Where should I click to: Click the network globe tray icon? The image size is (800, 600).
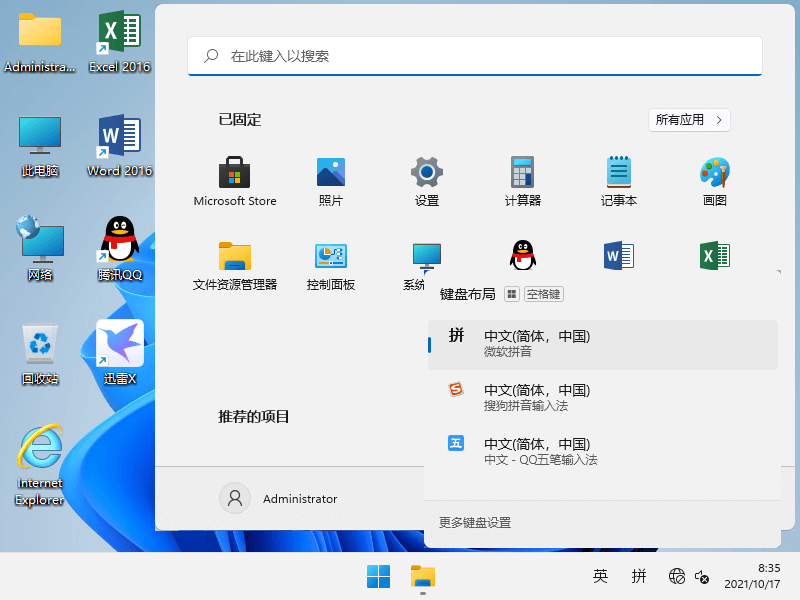coord(677,577)
